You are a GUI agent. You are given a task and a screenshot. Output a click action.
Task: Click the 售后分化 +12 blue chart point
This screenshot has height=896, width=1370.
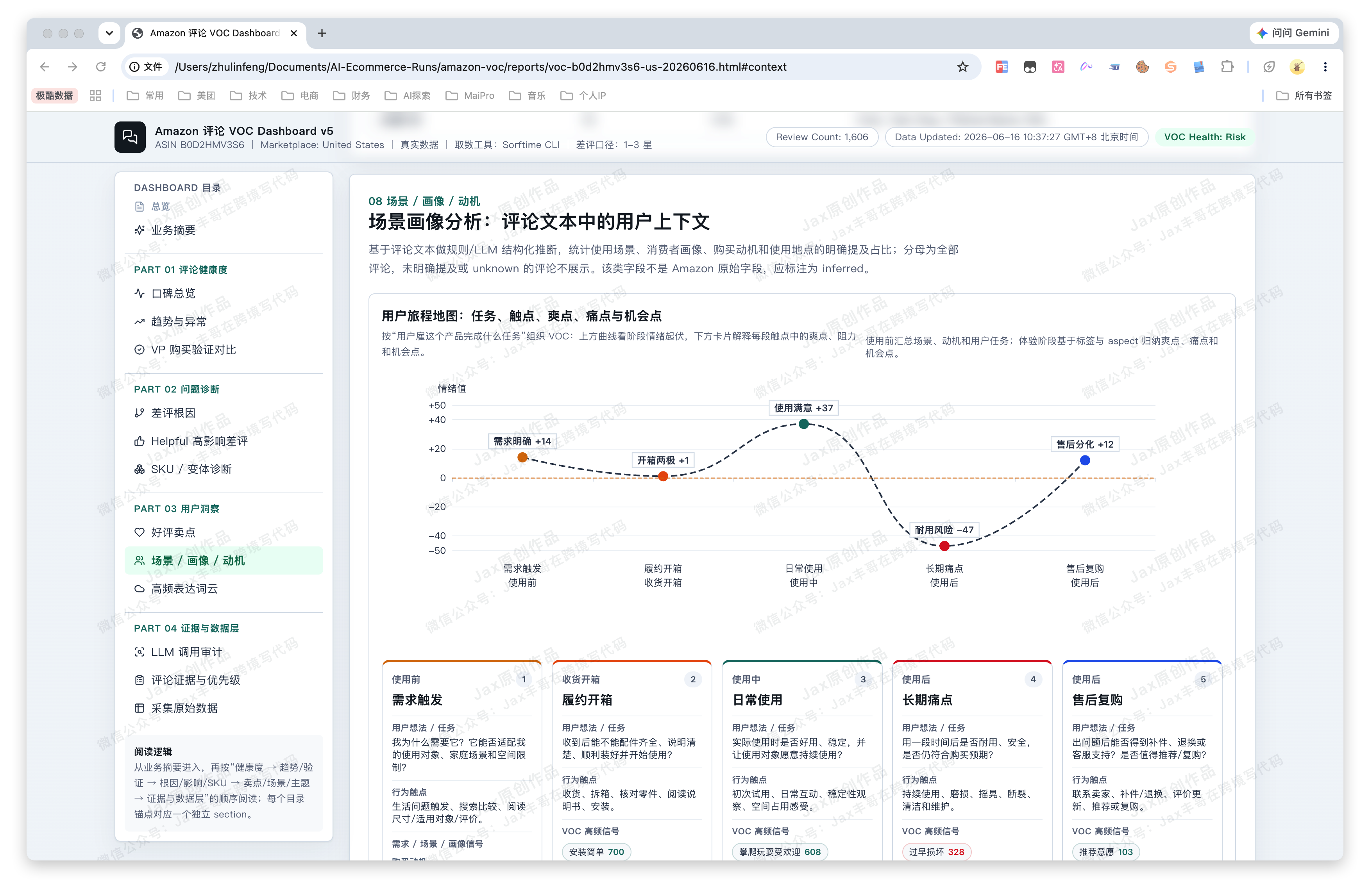(x=1084, y=460)
